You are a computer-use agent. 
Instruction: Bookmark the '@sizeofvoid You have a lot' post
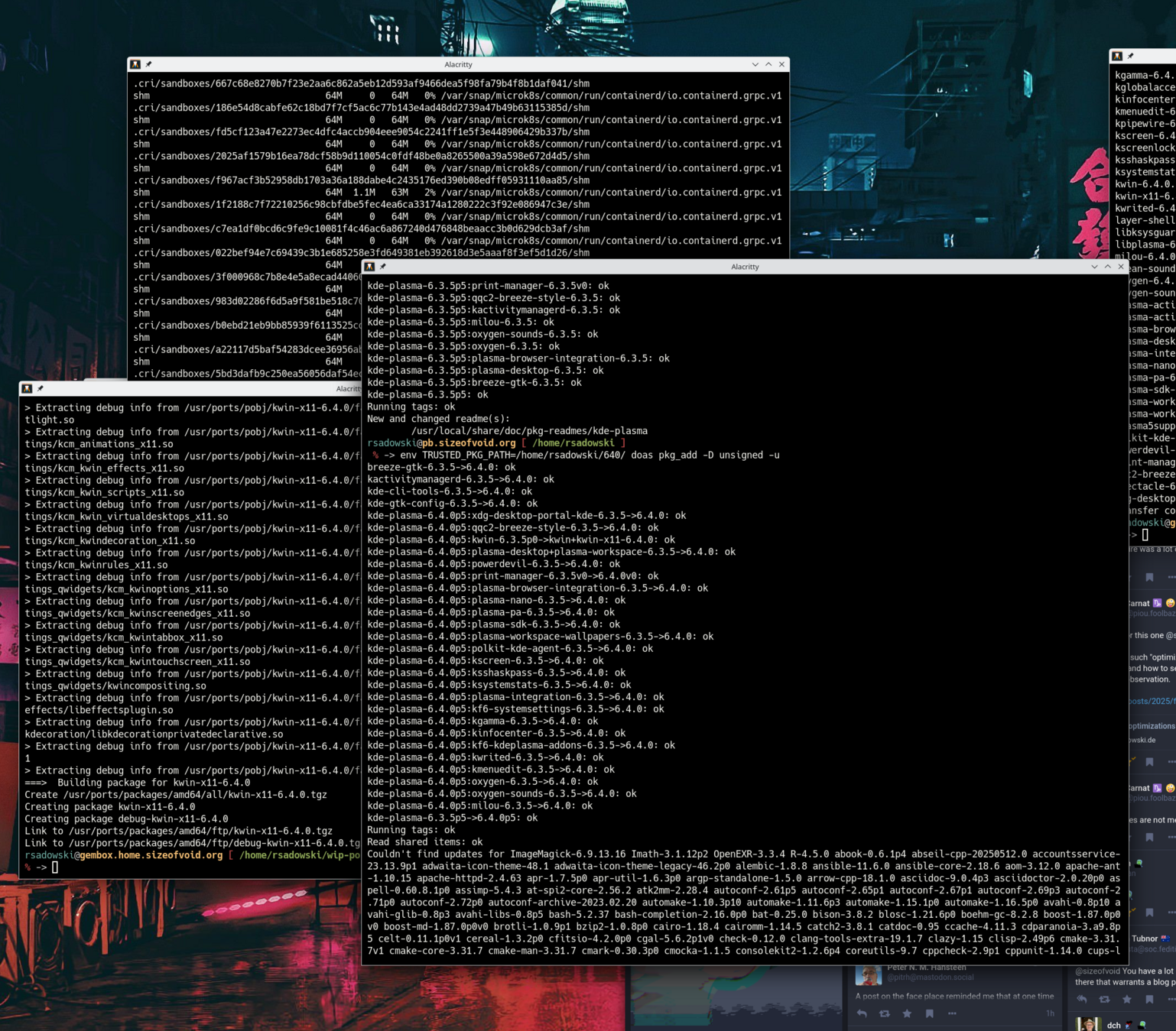coord(1149,999)
